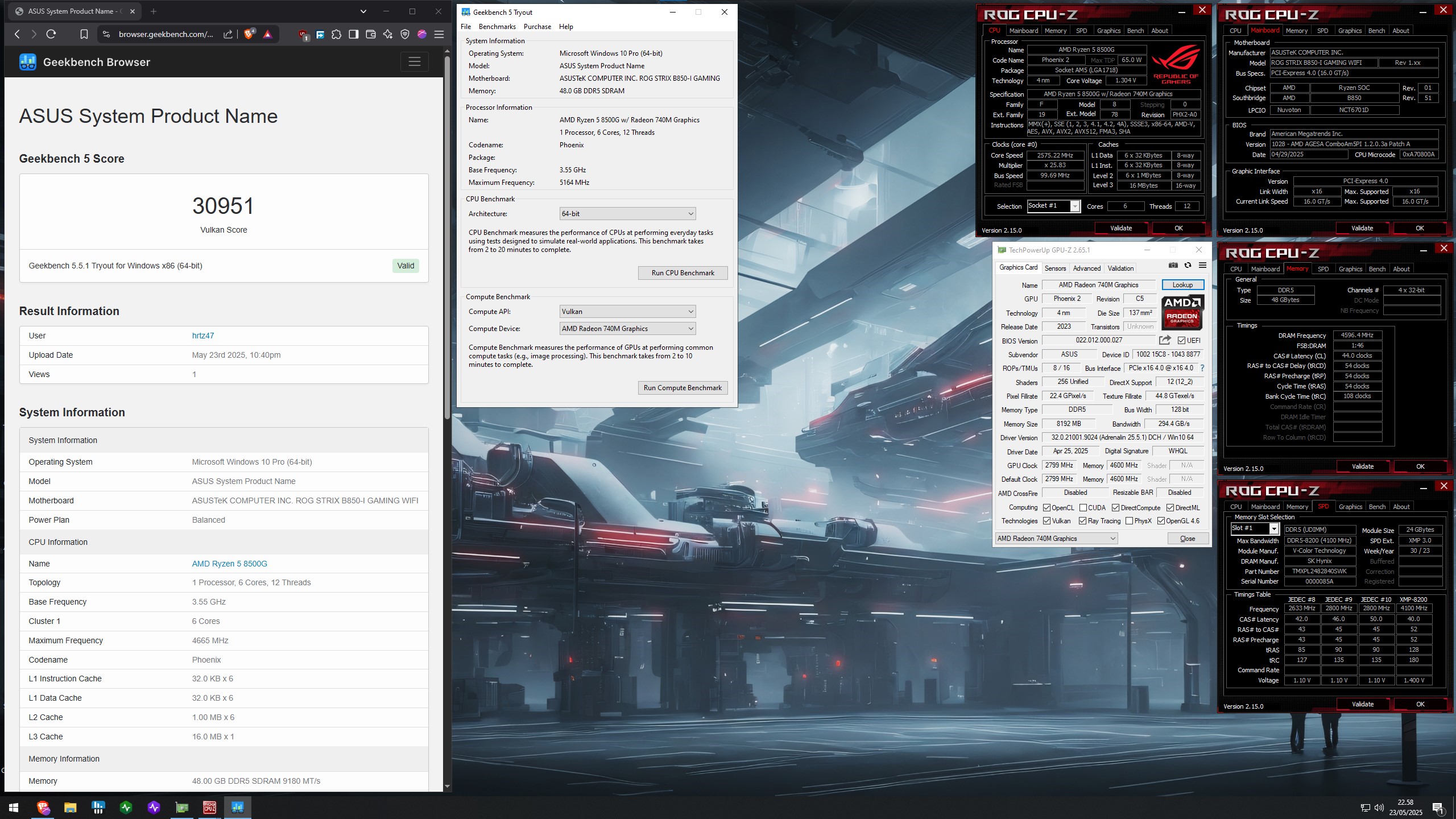Open the Brave VPN shield icon

[x=405, y=34]
